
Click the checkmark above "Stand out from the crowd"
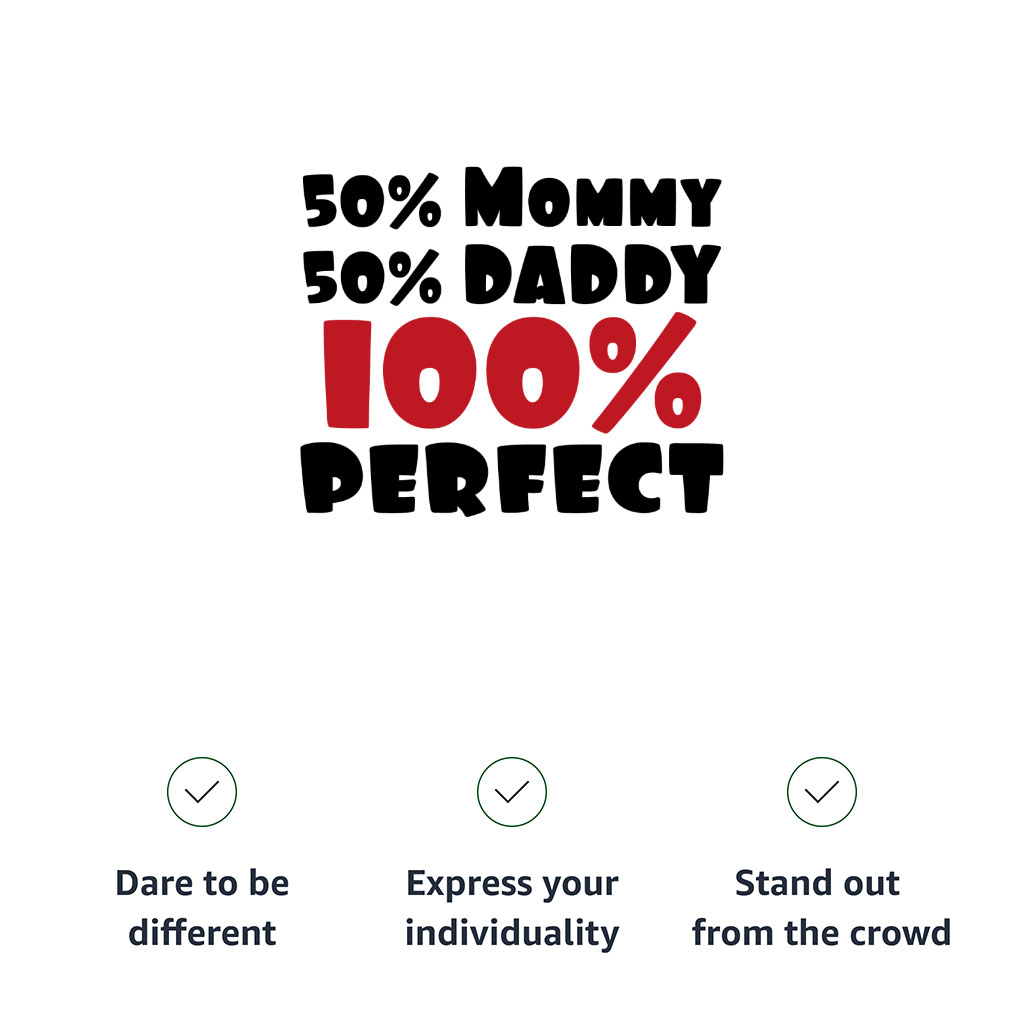click(x=822, y=792)
